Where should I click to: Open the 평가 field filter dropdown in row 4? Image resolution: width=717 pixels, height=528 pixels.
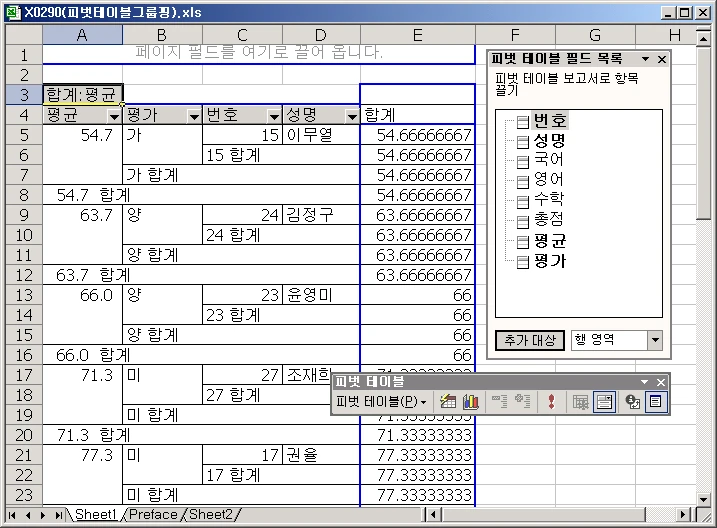(x=194, y=117)
